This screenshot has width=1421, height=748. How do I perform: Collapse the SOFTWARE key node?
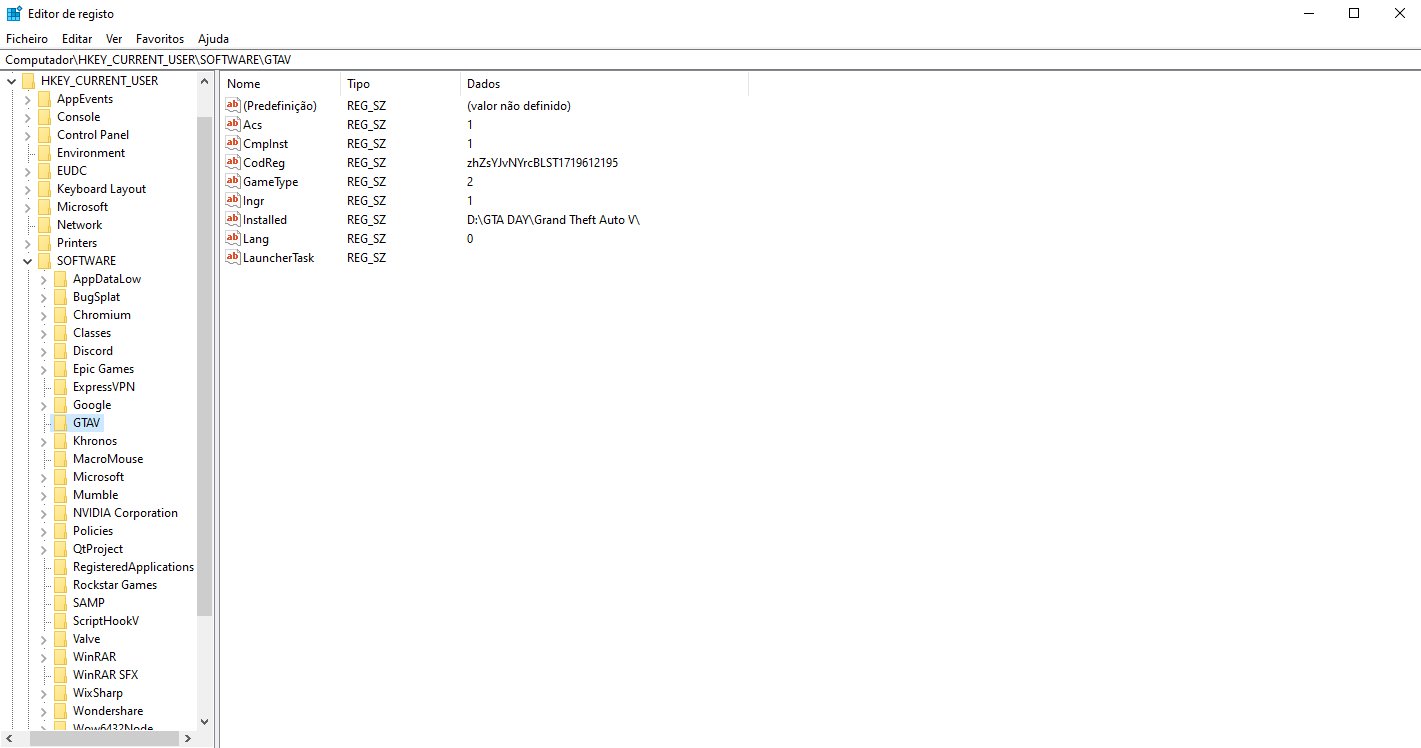27,261
